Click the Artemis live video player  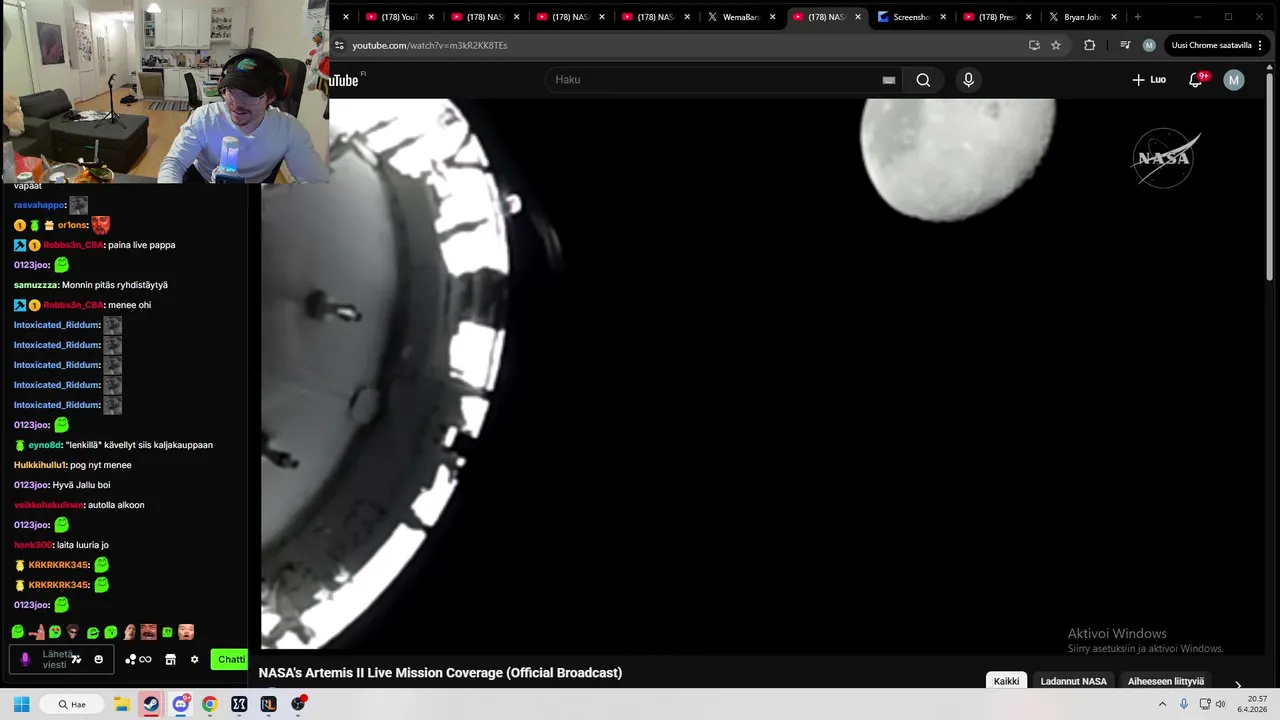click(x=762, y=375)
